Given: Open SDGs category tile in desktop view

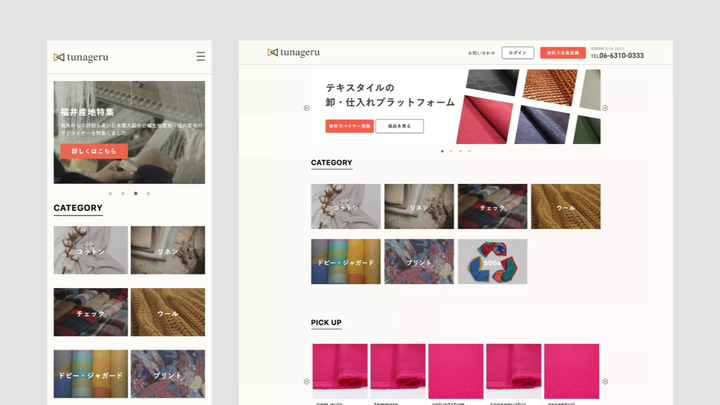Looking at the screenshot, I should 493,261.
